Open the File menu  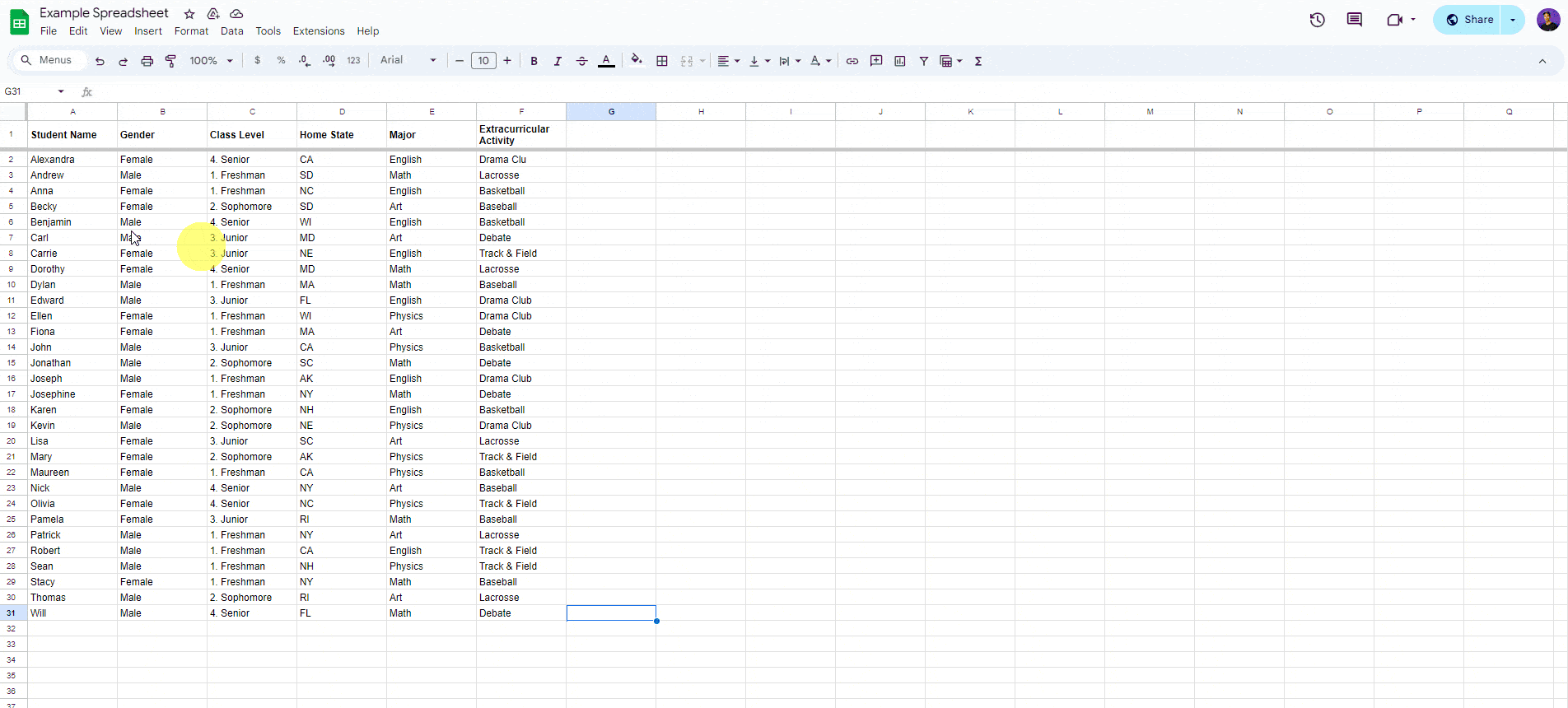tap(49, 31)
